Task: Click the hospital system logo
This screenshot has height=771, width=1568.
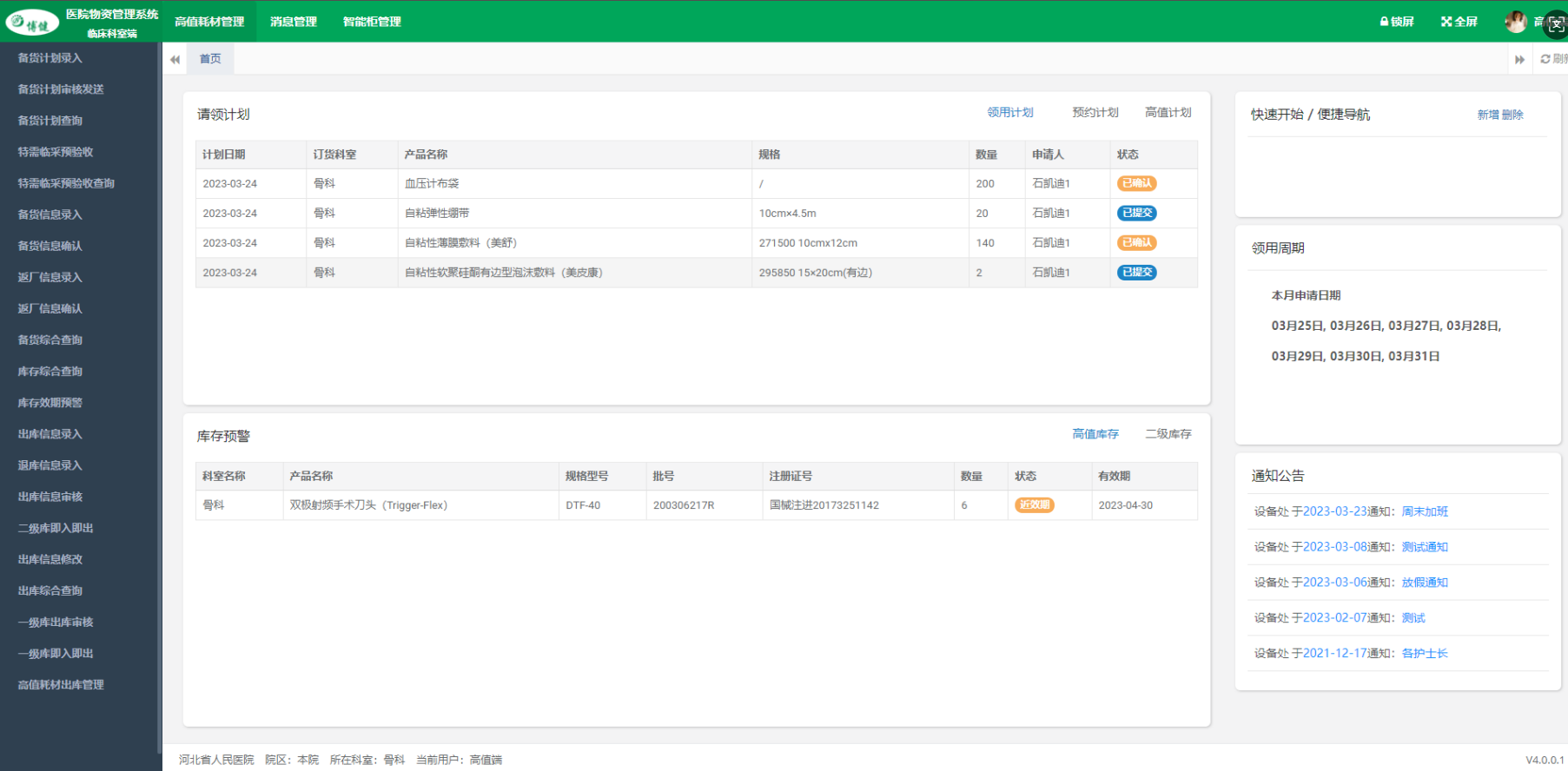Action: [32, 23]
